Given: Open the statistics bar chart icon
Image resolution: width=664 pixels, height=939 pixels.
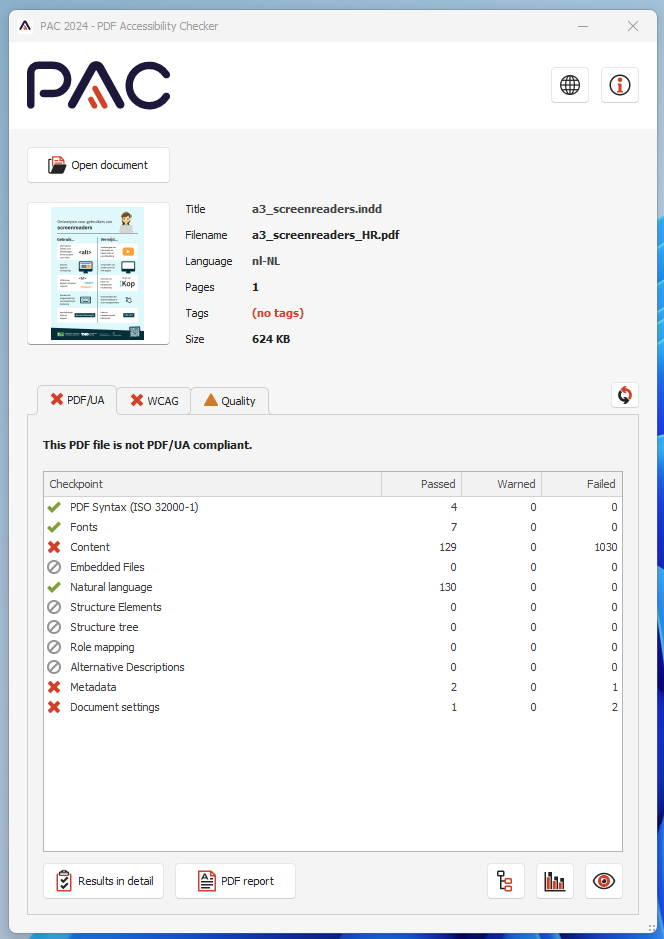Looking at the screenshot, I should tap(555, 881).
